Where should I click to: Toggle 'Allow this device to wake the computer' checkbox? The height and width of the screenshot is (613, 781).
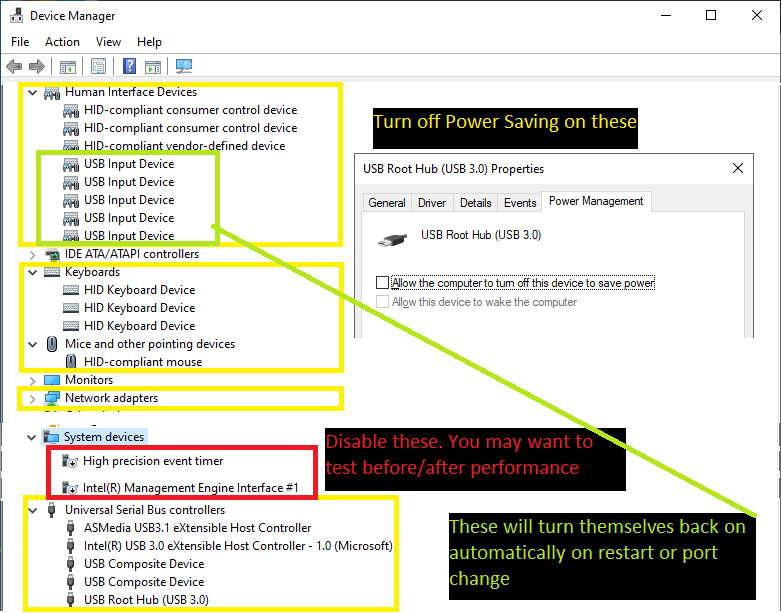coord(382,302)
